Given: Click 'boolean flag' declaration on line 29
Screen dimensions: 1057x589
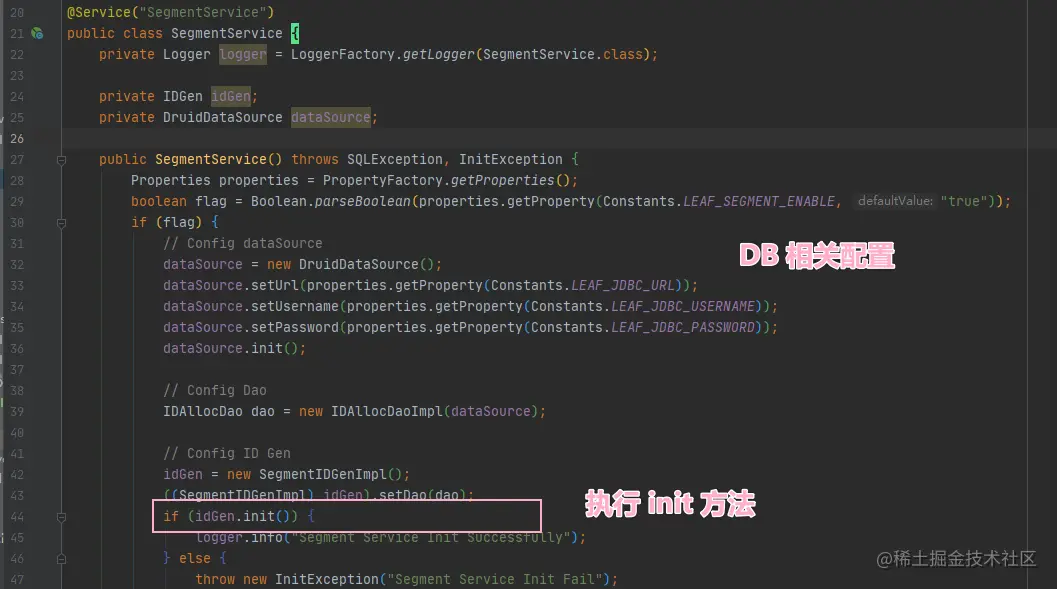Looking at the screenshot, I should coord(179,201).
